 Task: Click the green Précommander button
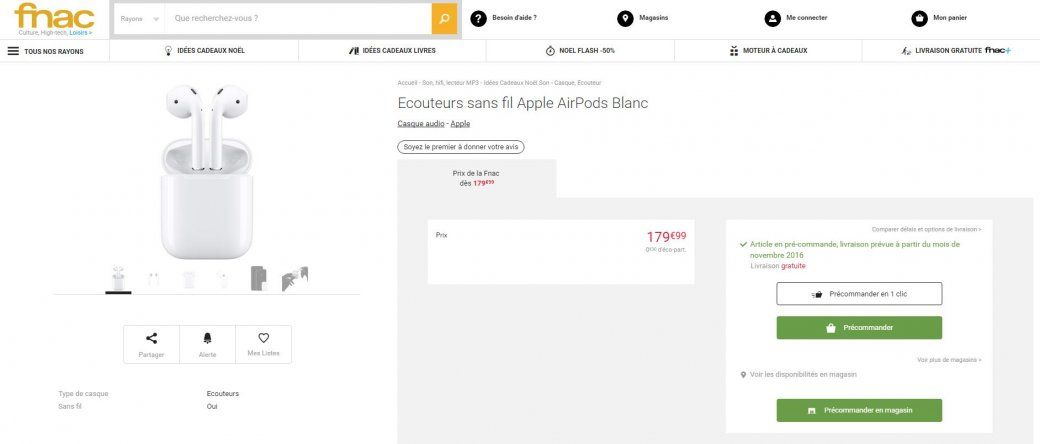(859, 327)
